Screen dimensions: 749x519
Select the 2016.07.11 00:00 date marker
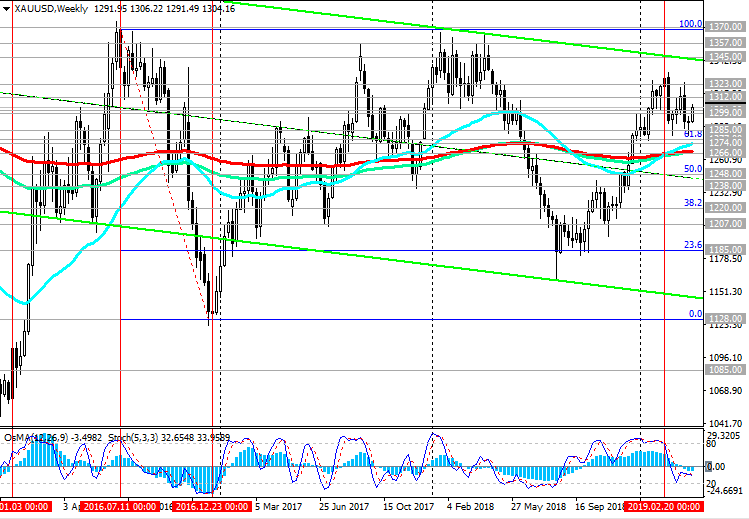tap(119, 507)
